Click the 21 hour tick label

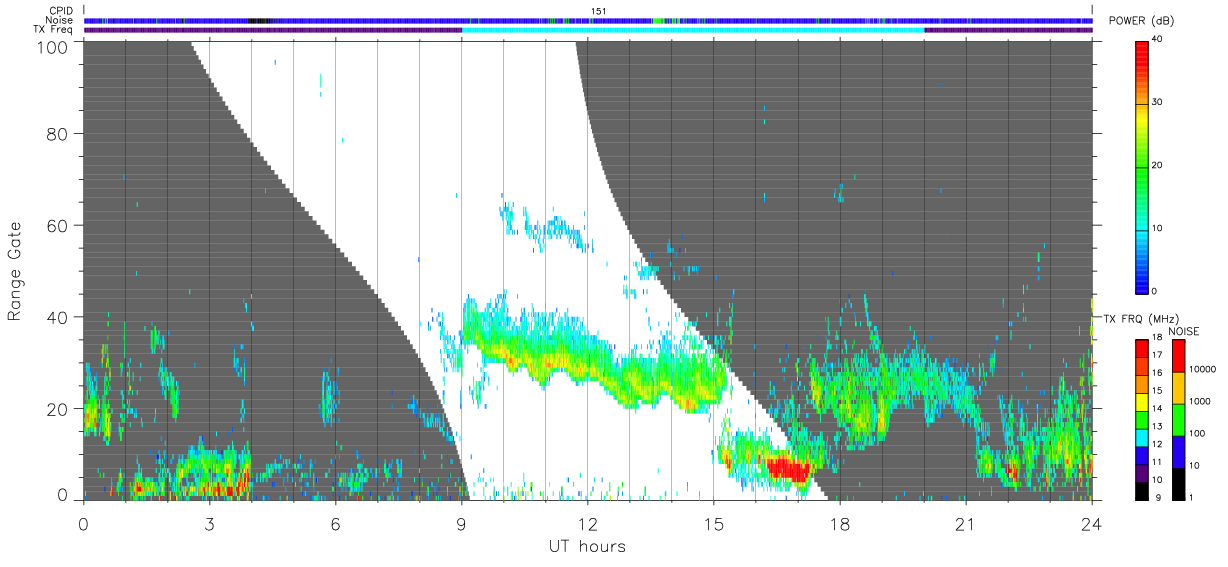point(965,523)
